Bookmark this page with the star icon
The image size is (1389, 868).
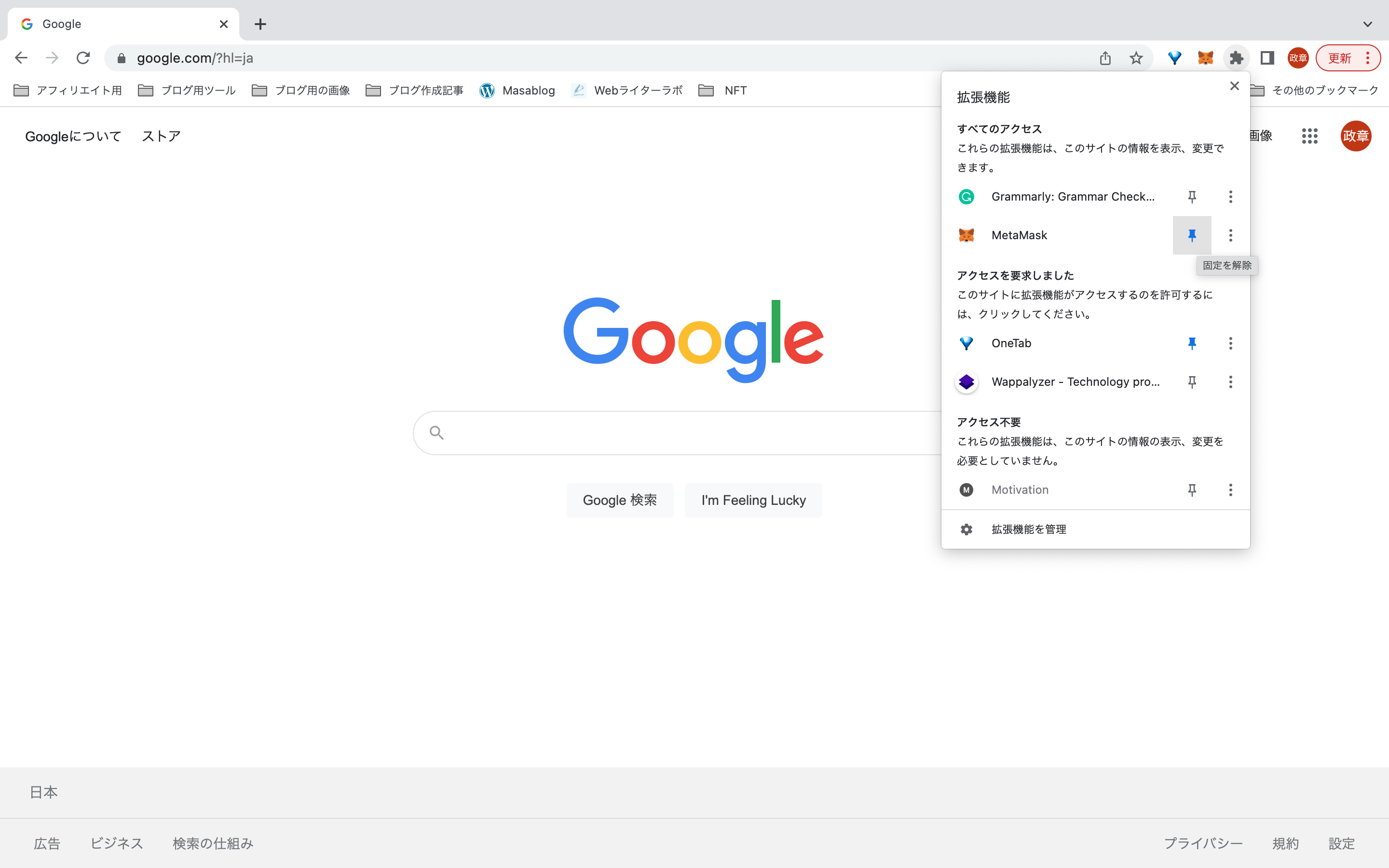1136,58
